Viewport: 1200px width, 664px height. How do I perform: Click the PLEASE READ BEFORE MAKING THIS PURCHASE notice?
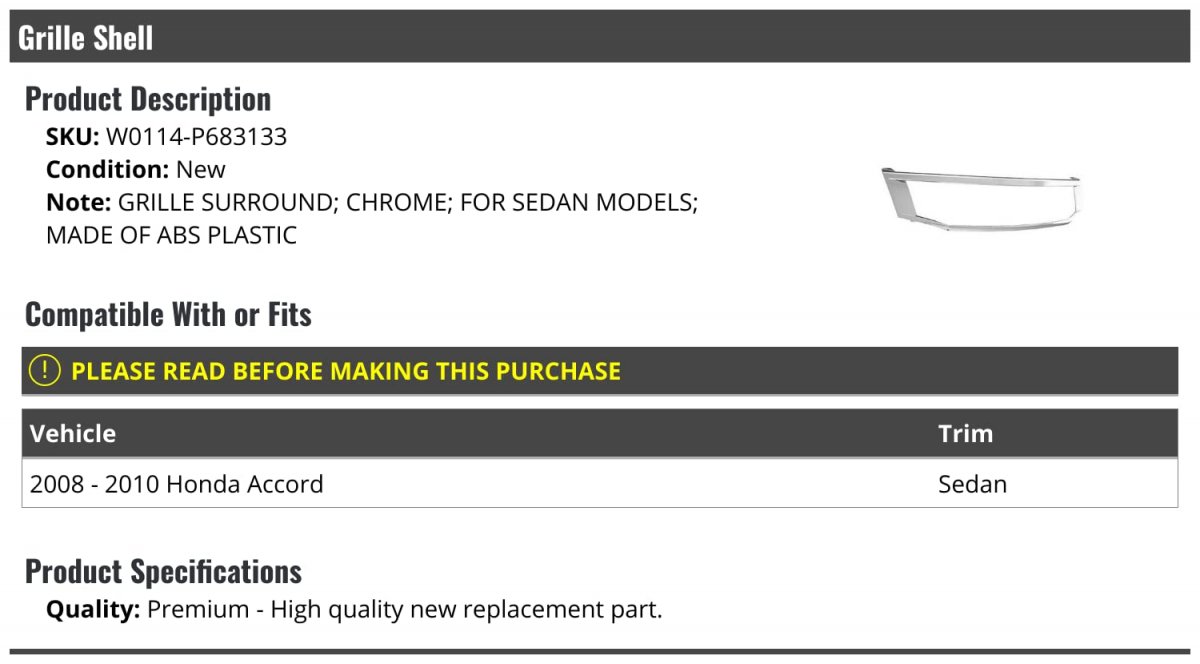coord(346,371)
